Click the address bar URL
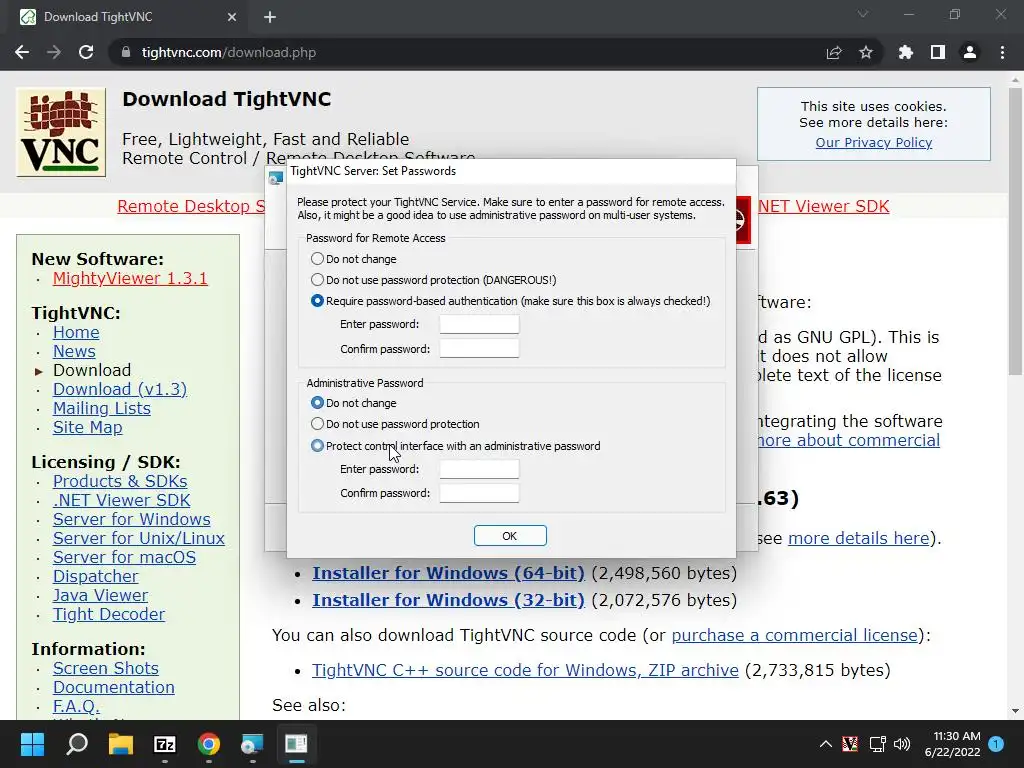 tap(229, 52)
